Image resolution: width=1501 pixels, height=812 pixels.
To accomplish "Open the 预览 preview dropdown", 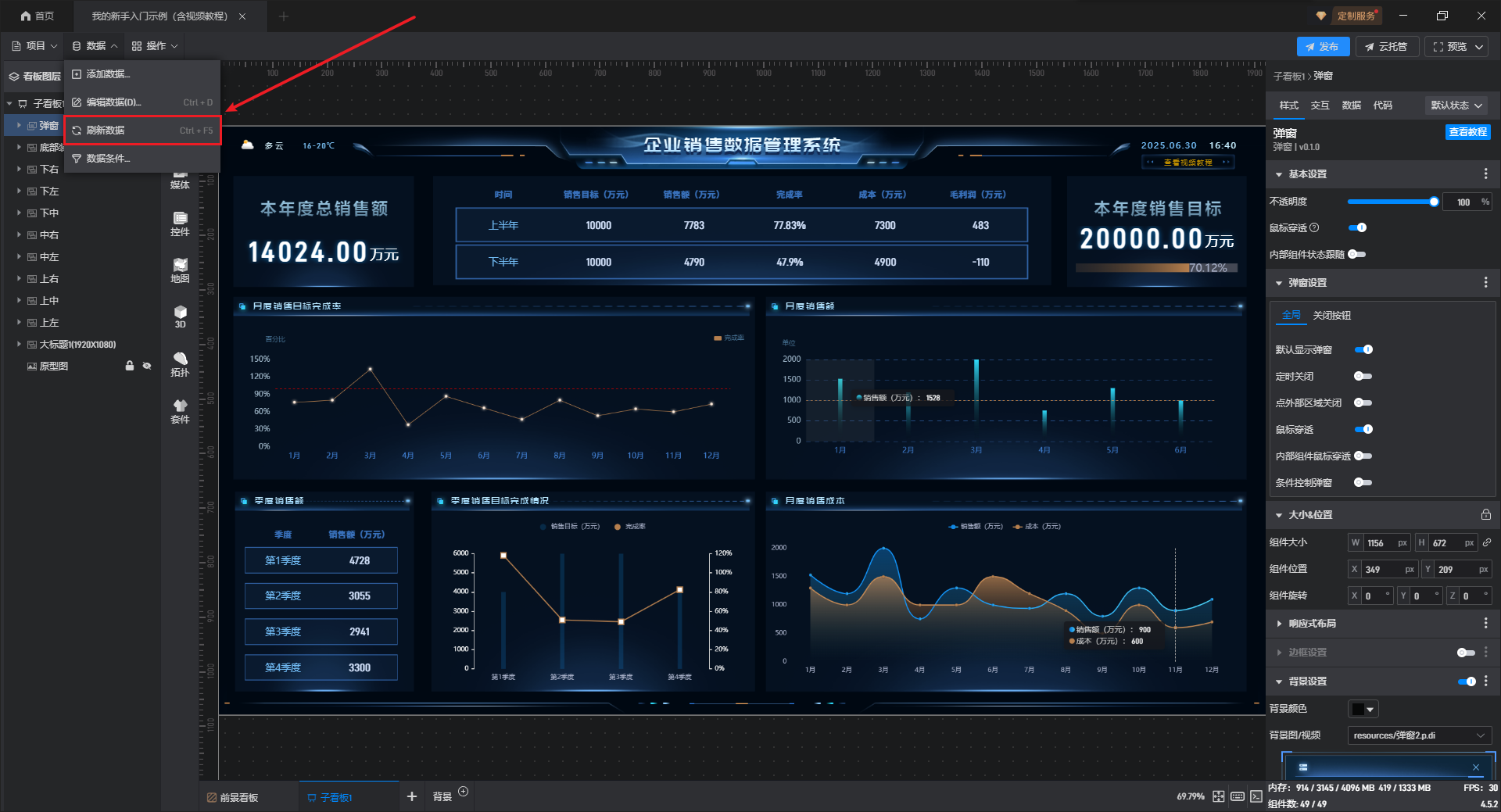I will point(1457,47).
